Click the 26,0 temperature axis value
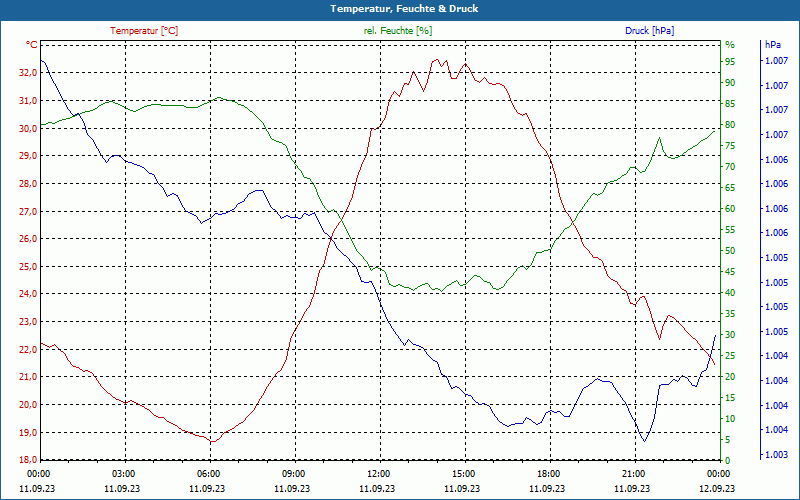Viewport: 800px width, 500px height. coord(28,239)
